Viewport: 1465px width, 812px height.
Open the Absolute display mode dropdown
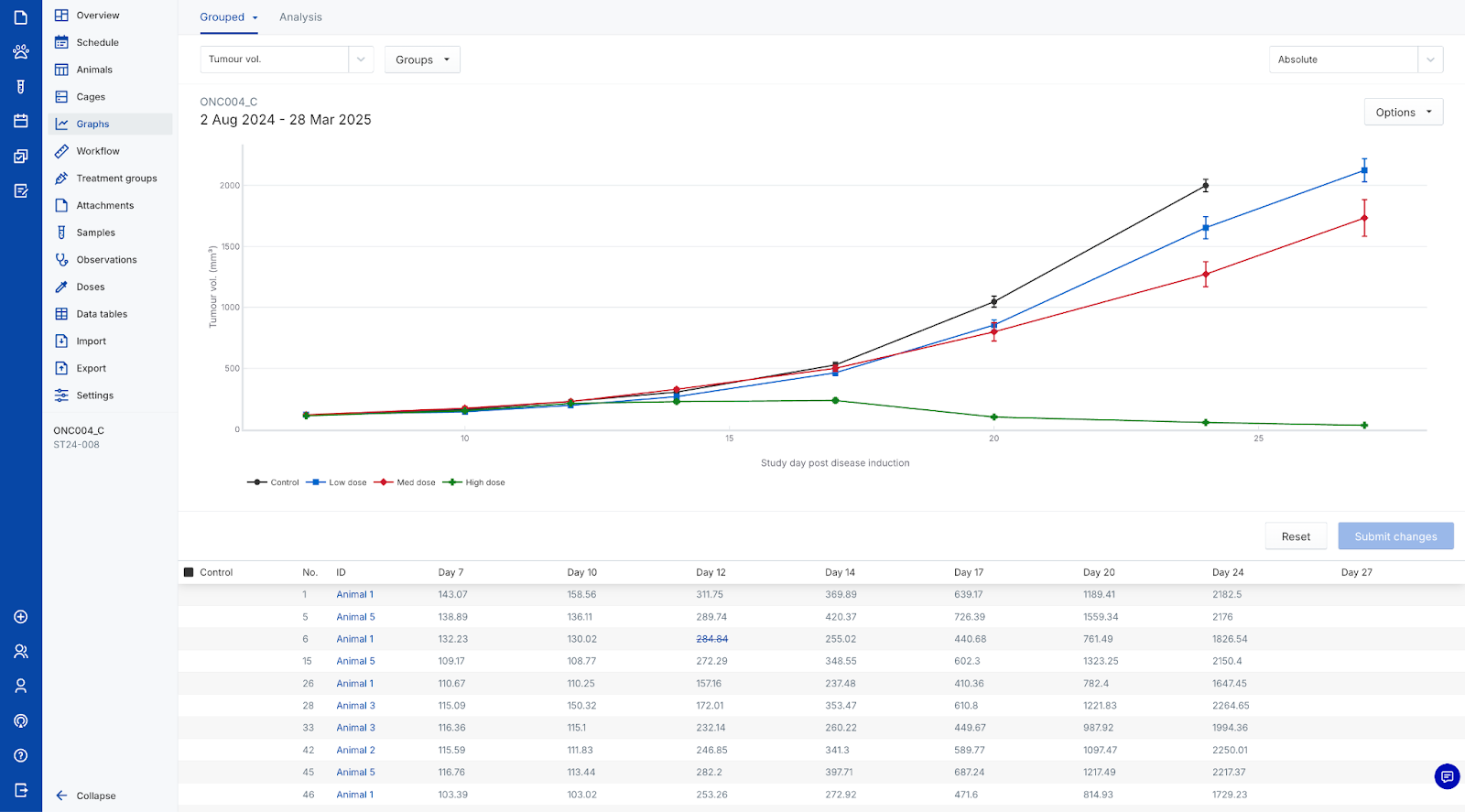(x=1355, y=60)
